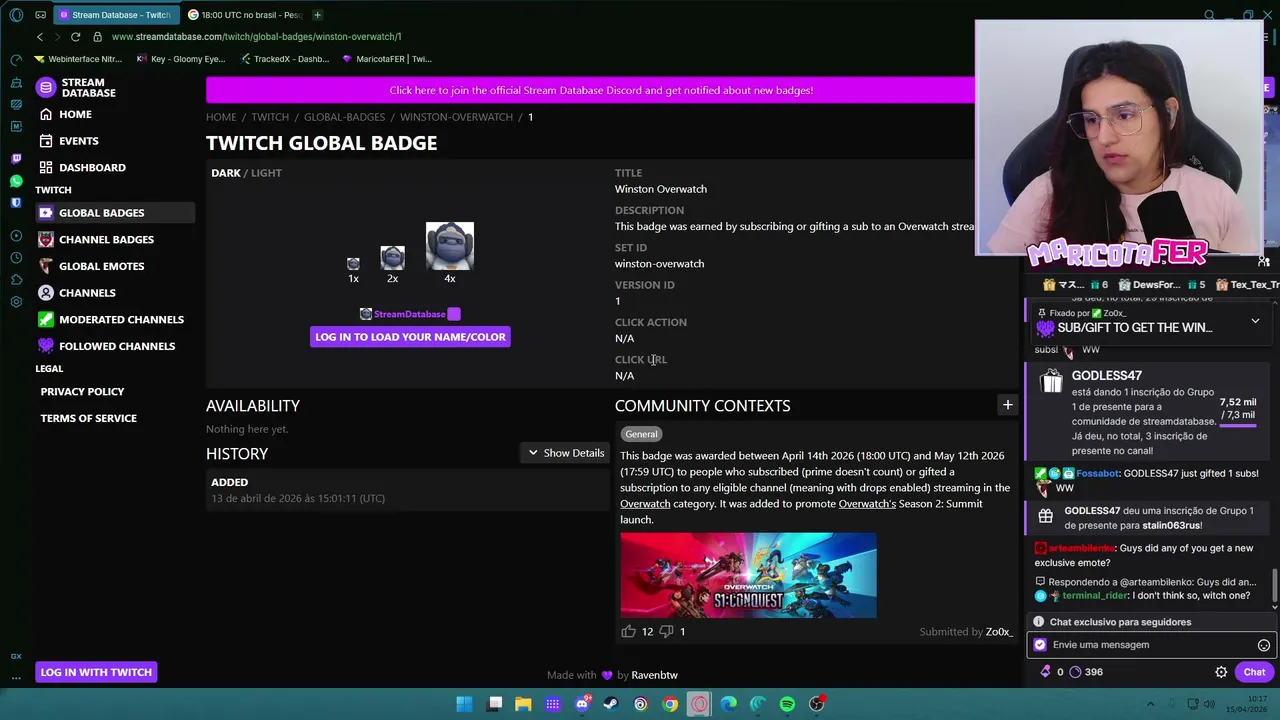
Task: Open Ravenbtw link in footer
Action: (654, 675)
